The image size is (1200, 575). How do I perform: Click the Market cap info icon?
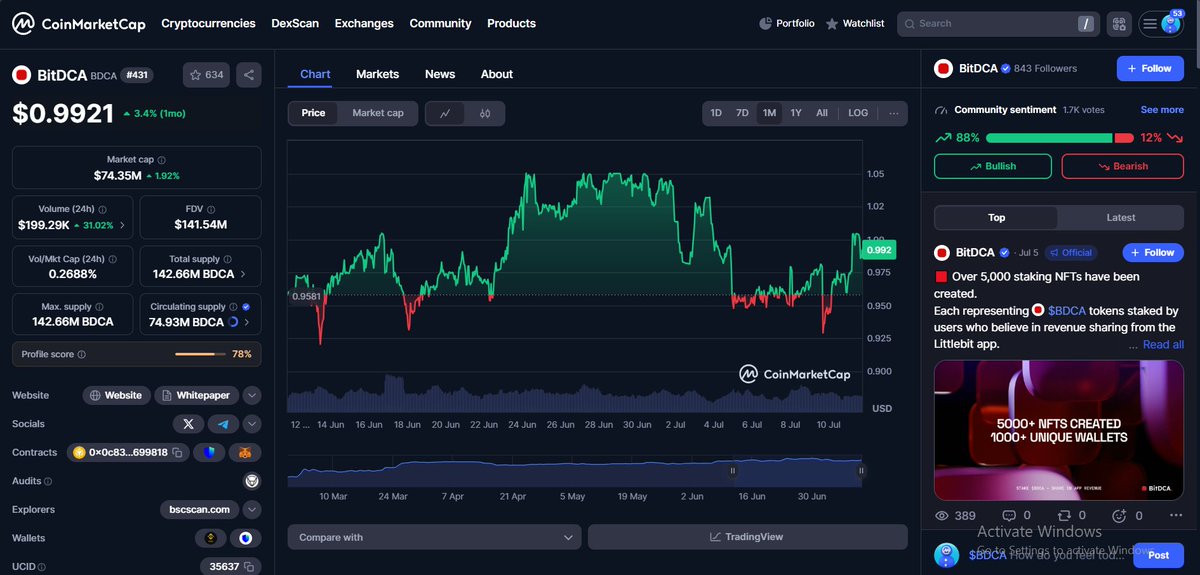click(162, 160)
